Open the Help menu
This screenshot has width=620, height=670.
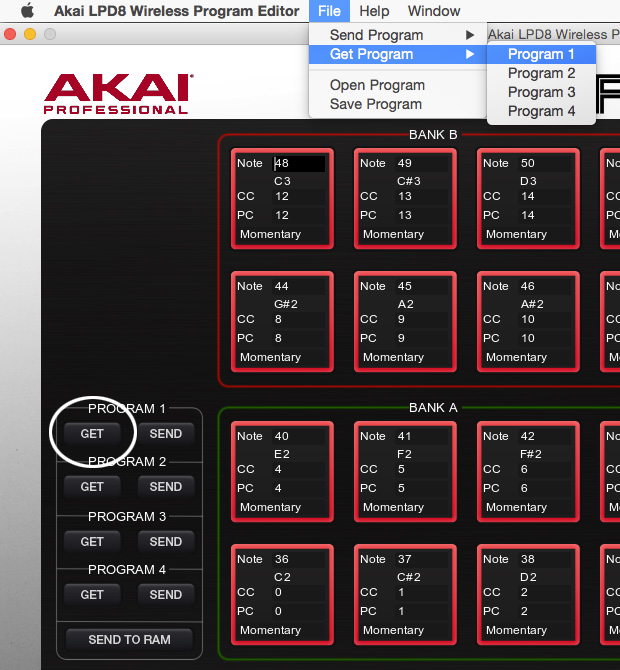click(x=374, y=11)
